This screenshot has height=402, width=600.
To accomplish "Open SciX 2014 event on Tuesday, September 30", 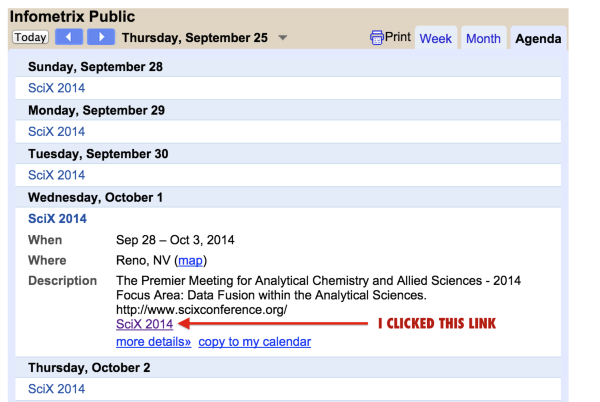I will click(x=57, y=175).
